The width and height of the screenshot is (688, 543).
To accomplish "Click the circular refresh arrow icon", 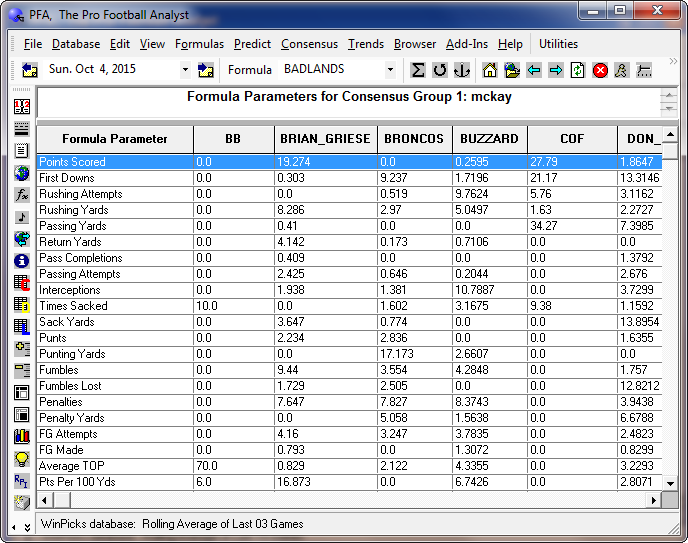I will click(x=440, y=70).
